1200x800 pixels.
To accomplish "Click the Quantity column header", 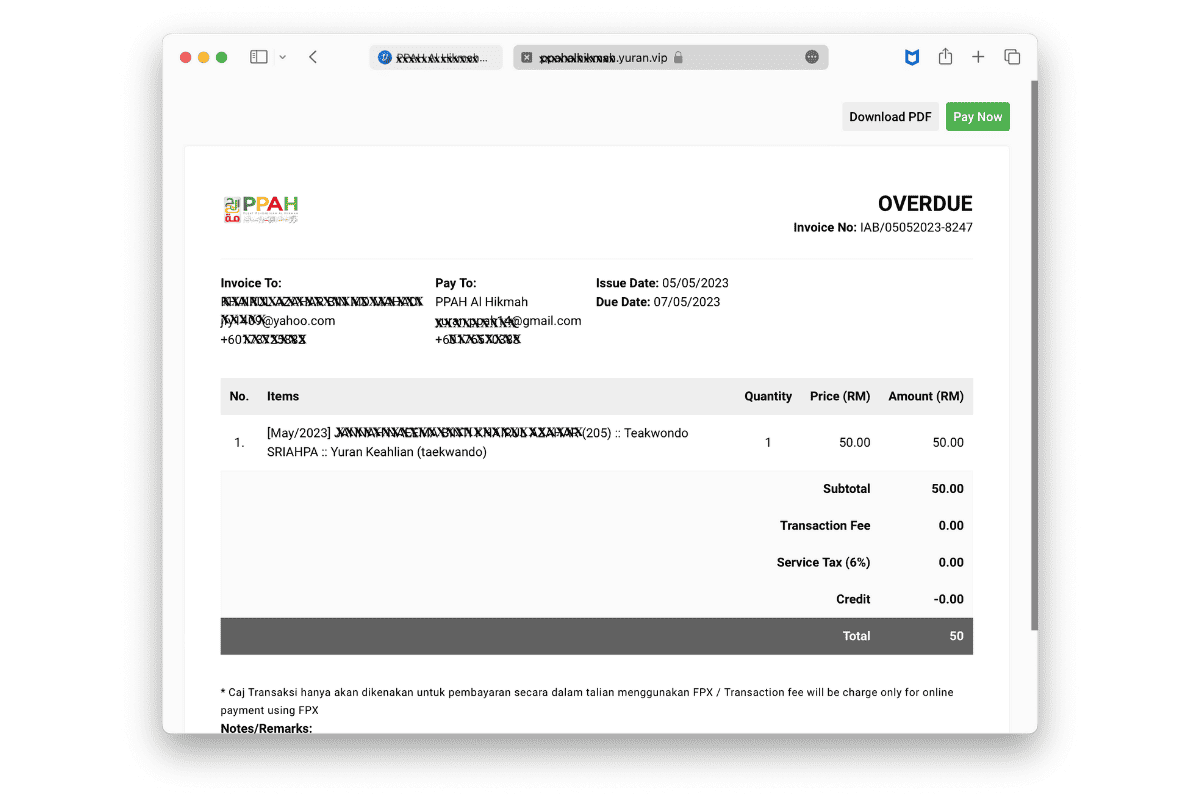I will click(x=768, y=396).
